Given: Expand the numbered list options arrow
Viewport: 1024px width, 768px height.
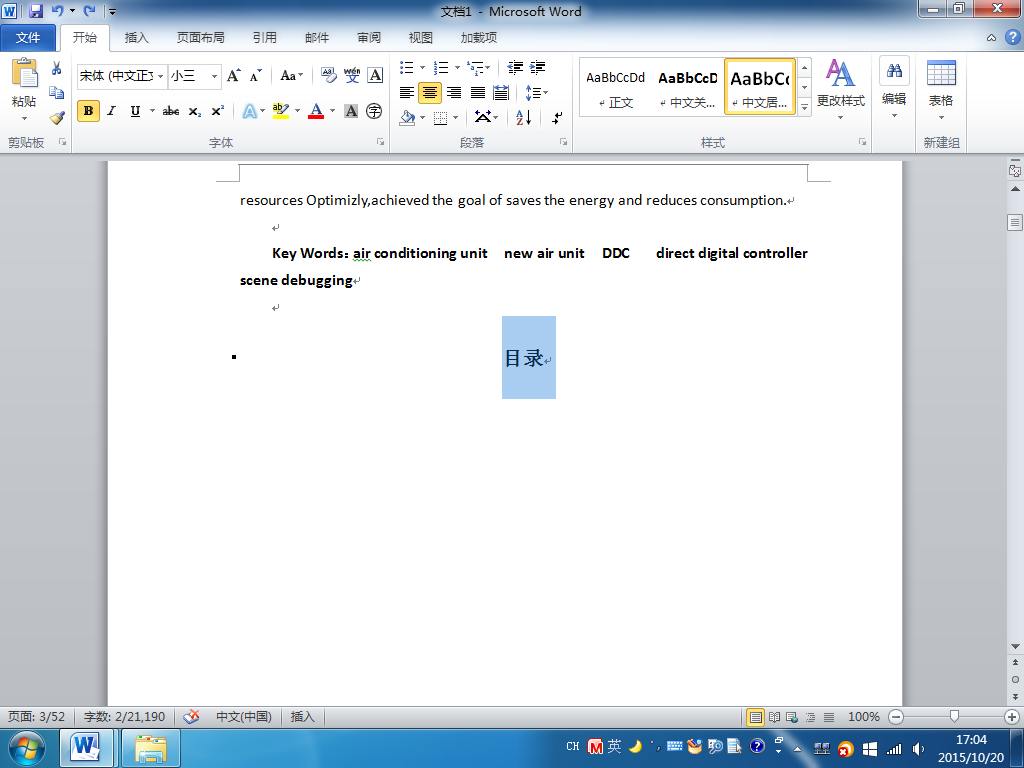Looking at the screenshot, I should pos(457,67).
